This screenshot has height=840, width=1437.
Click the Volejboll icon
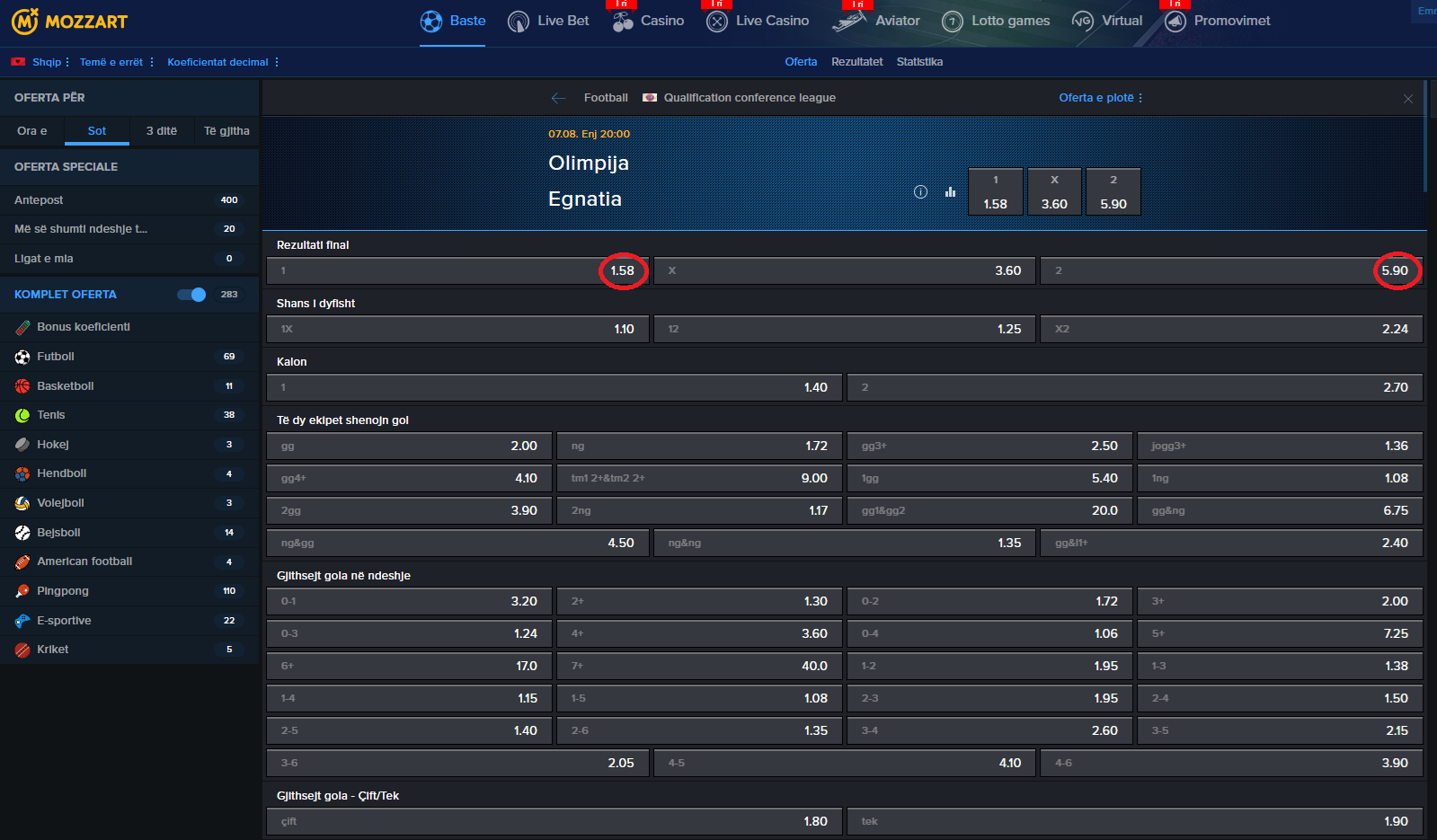(x=22, y=503)
